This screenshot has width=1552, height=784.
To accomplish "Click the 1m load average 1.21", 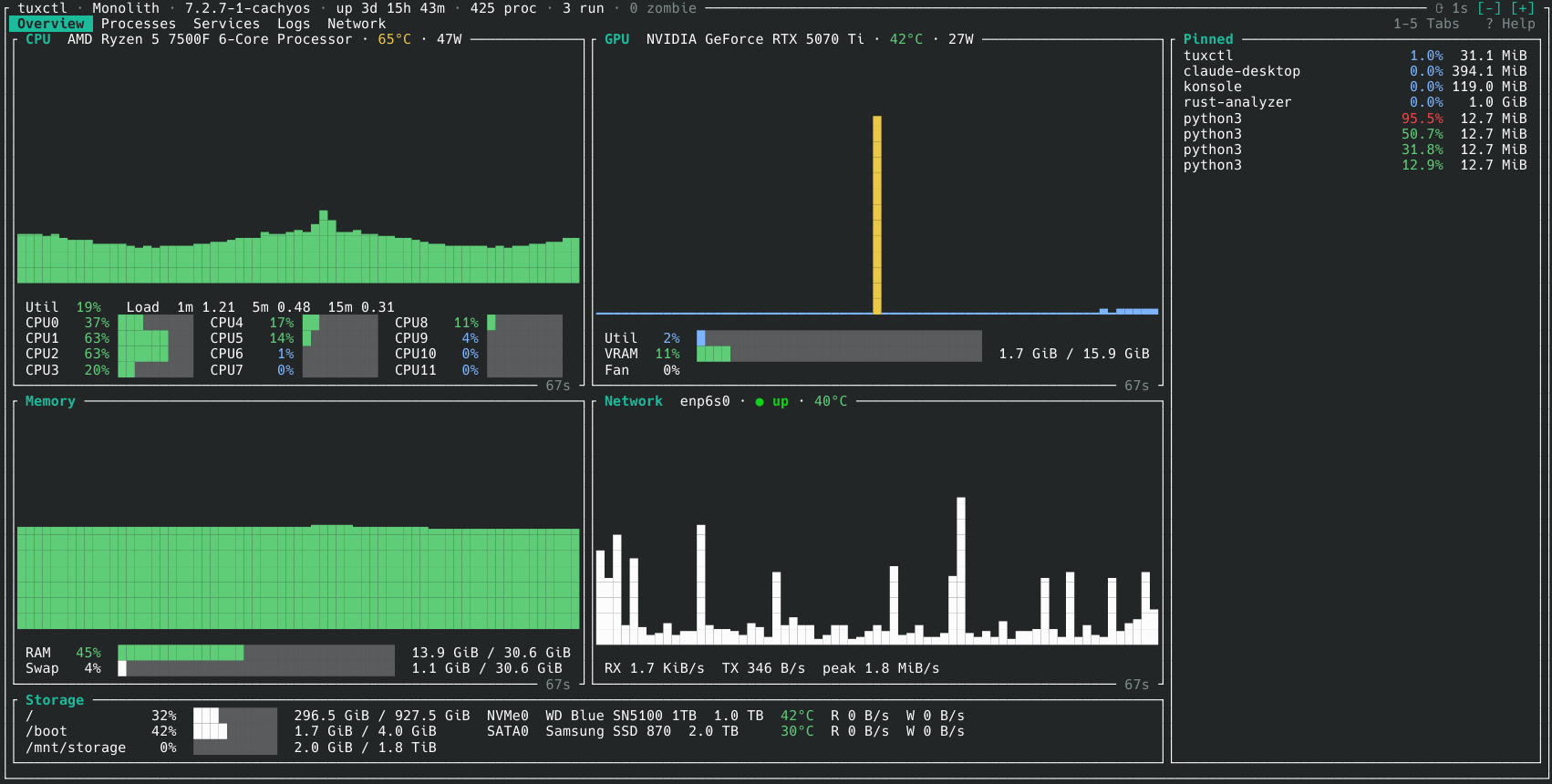I will click(206, 307).
